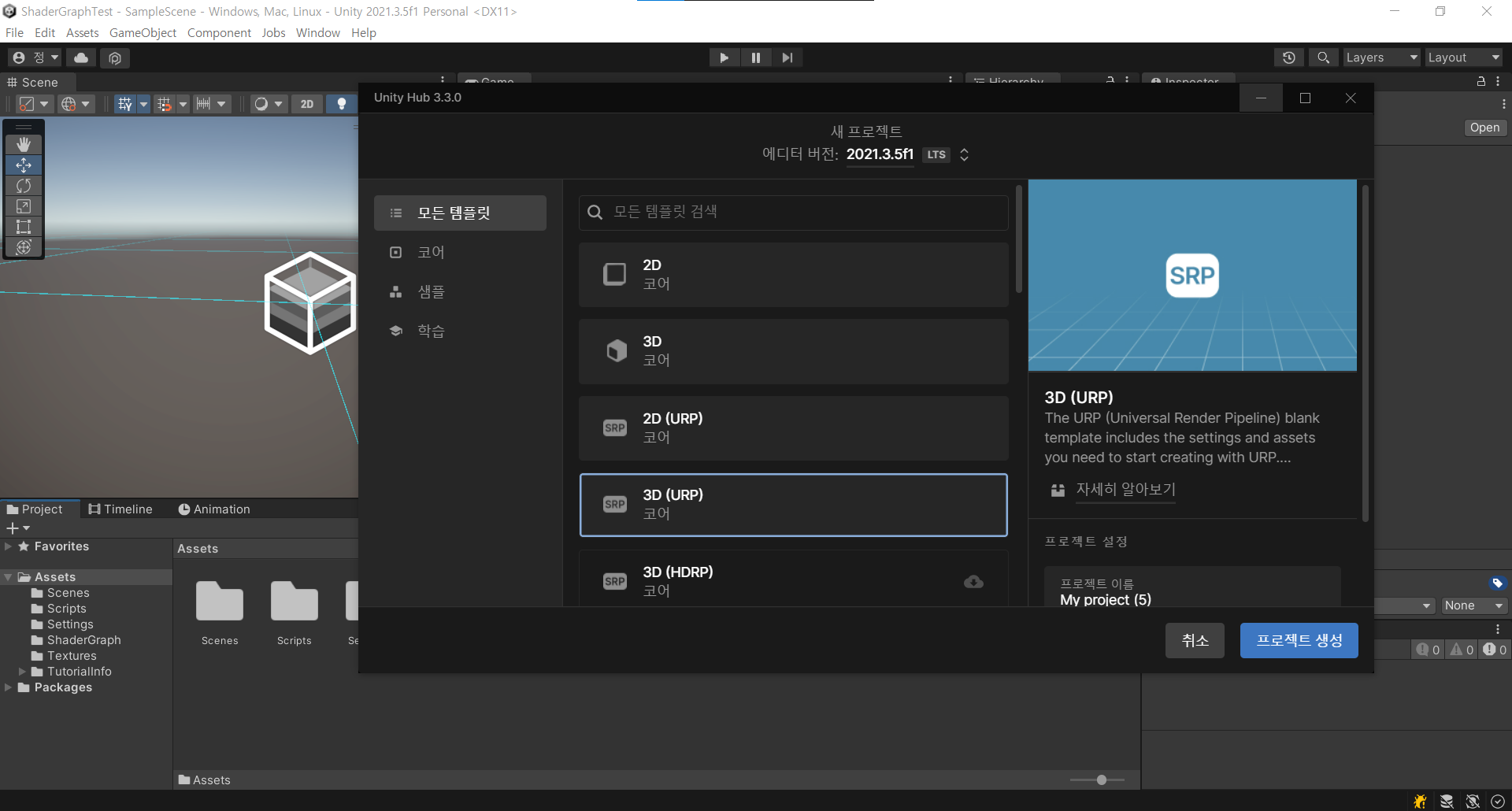Click the editor search magnifier icon
This screenshot has height=811, width=1512.
click(1324, 57)
